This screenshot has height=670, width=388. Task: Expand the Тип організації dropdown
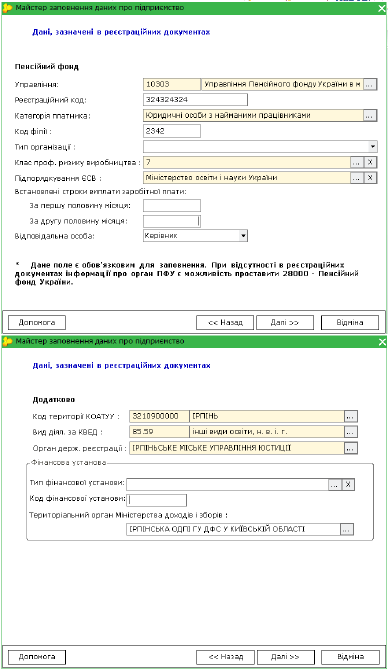point(373,147)
